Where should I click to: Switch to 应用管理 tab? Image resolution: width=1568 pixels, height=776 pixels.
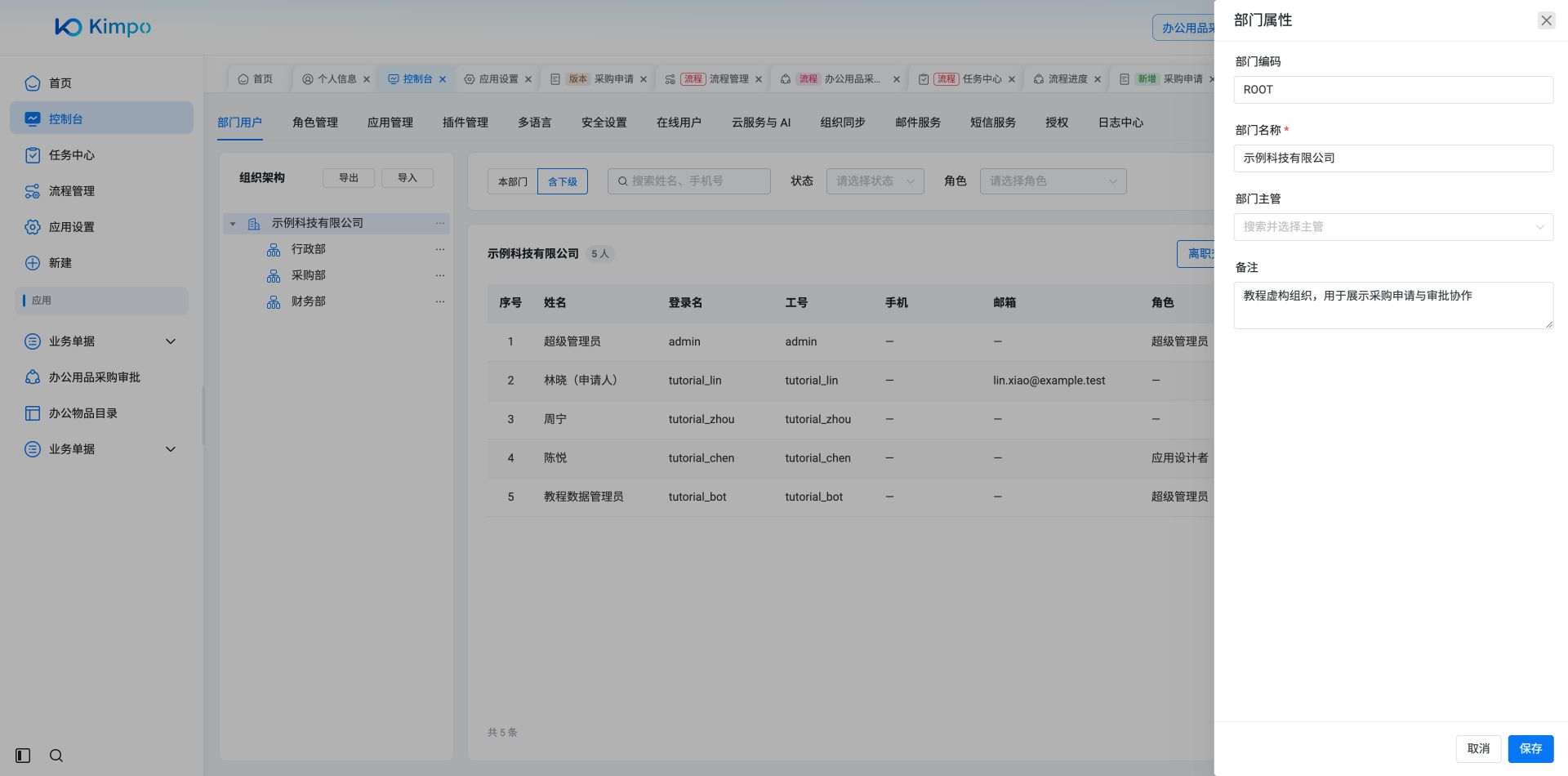pyautogui.click(x=390, y=123)
